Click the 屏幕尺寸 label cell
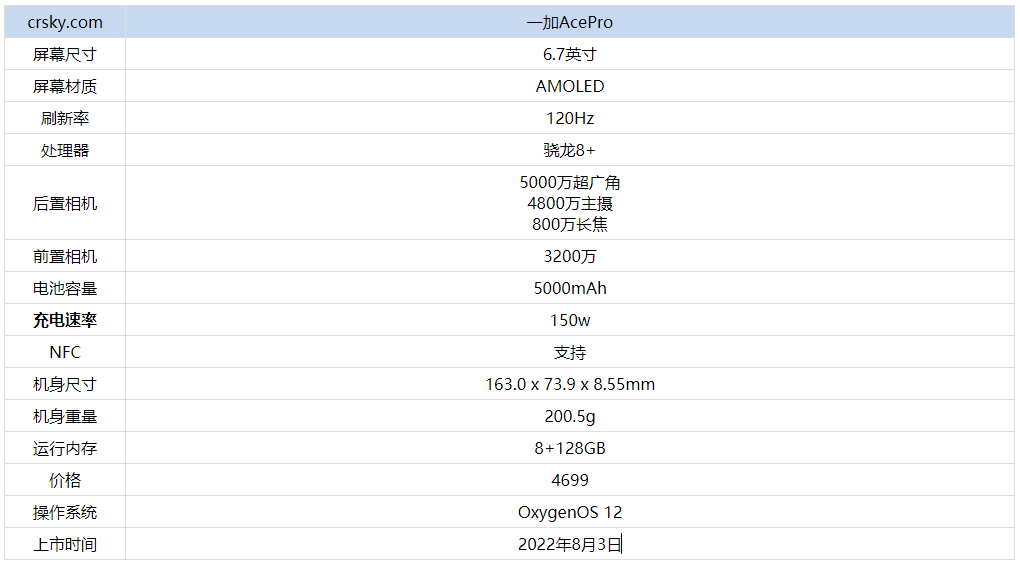 tap(65, 54)
